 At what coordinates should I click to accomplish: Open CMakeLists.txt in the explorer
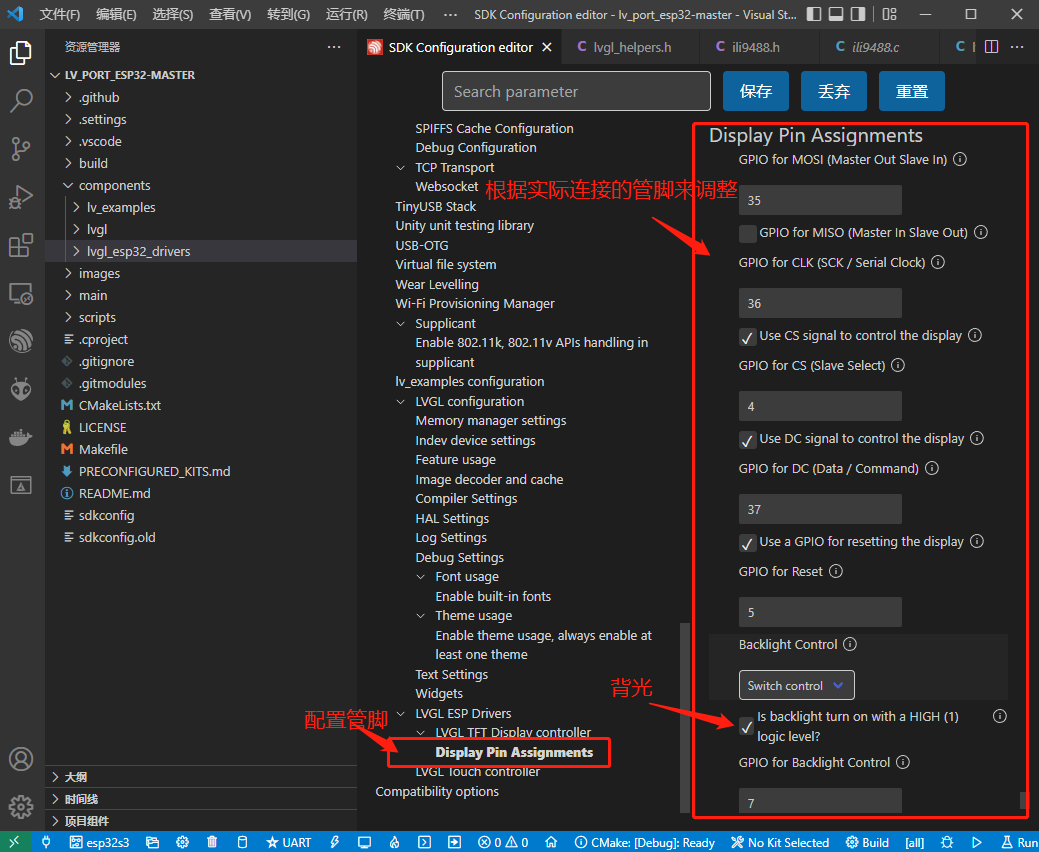click(119, 405)
